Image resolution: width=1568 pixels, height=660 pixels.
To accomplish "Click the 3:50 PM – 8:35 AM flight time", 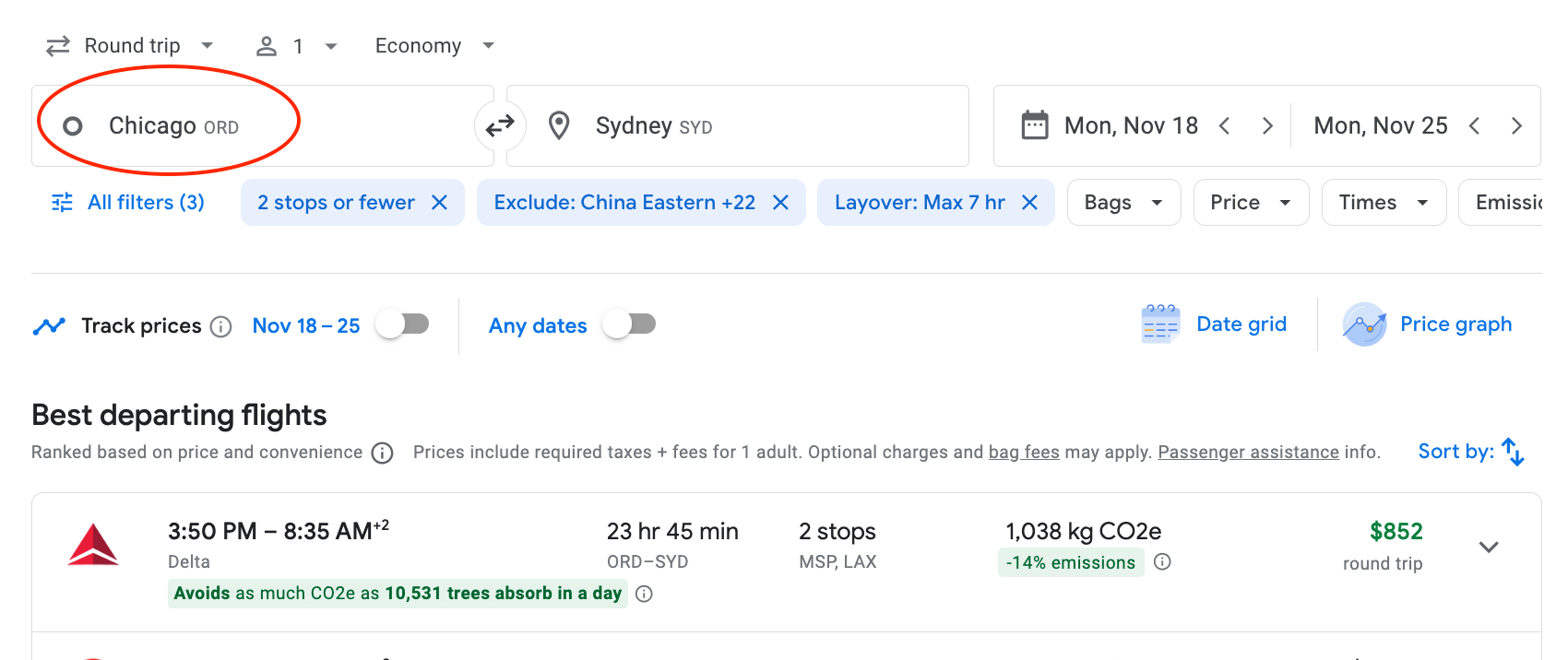I will [278, 531].
